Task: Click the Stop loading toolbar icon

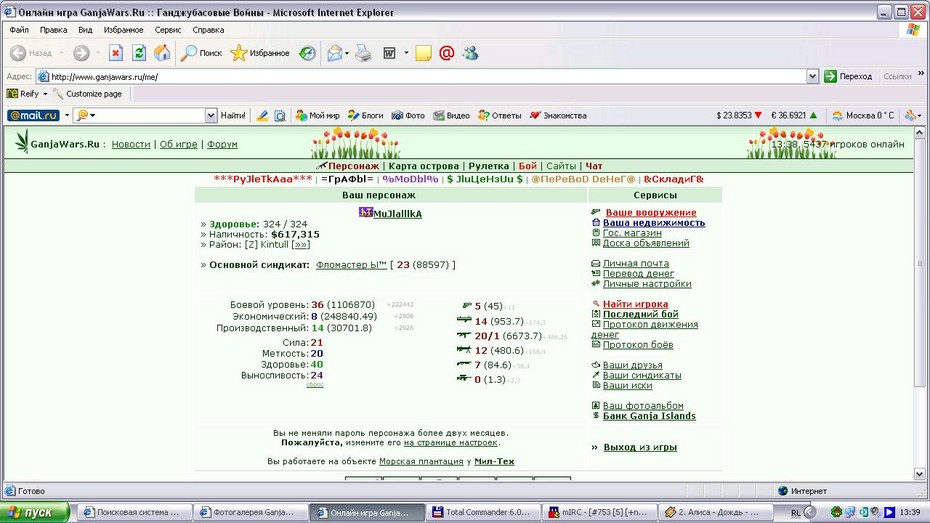Action: click(x=116, y=53)
